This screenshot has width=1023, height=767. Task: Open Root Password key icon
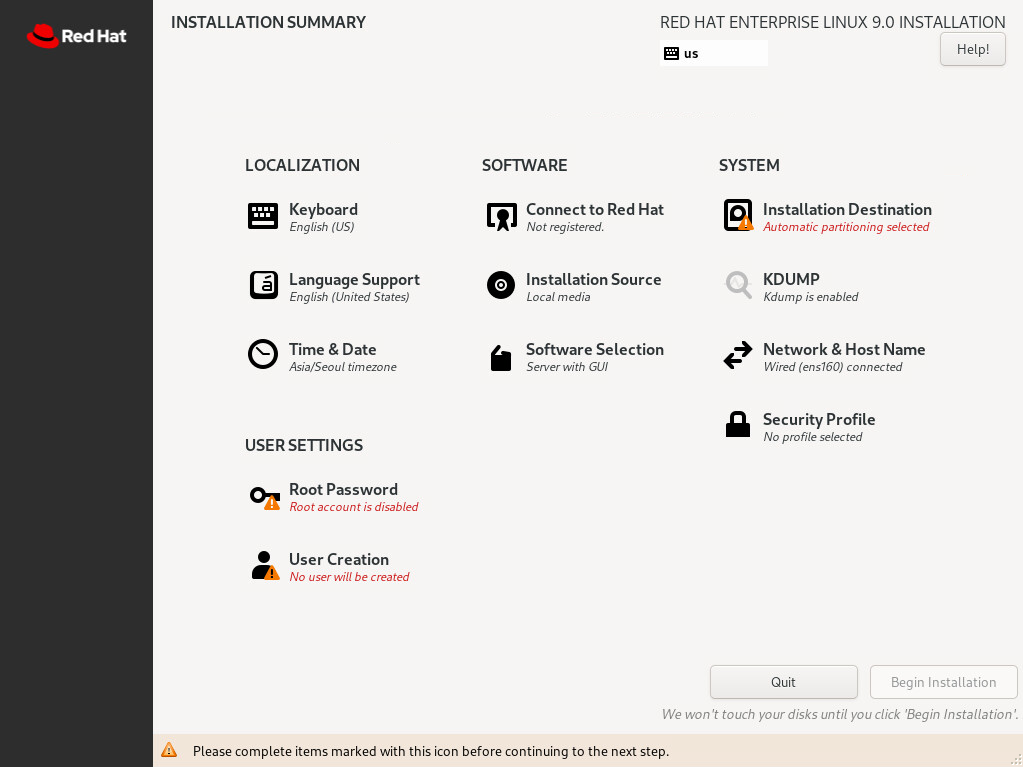click(265, 498)
